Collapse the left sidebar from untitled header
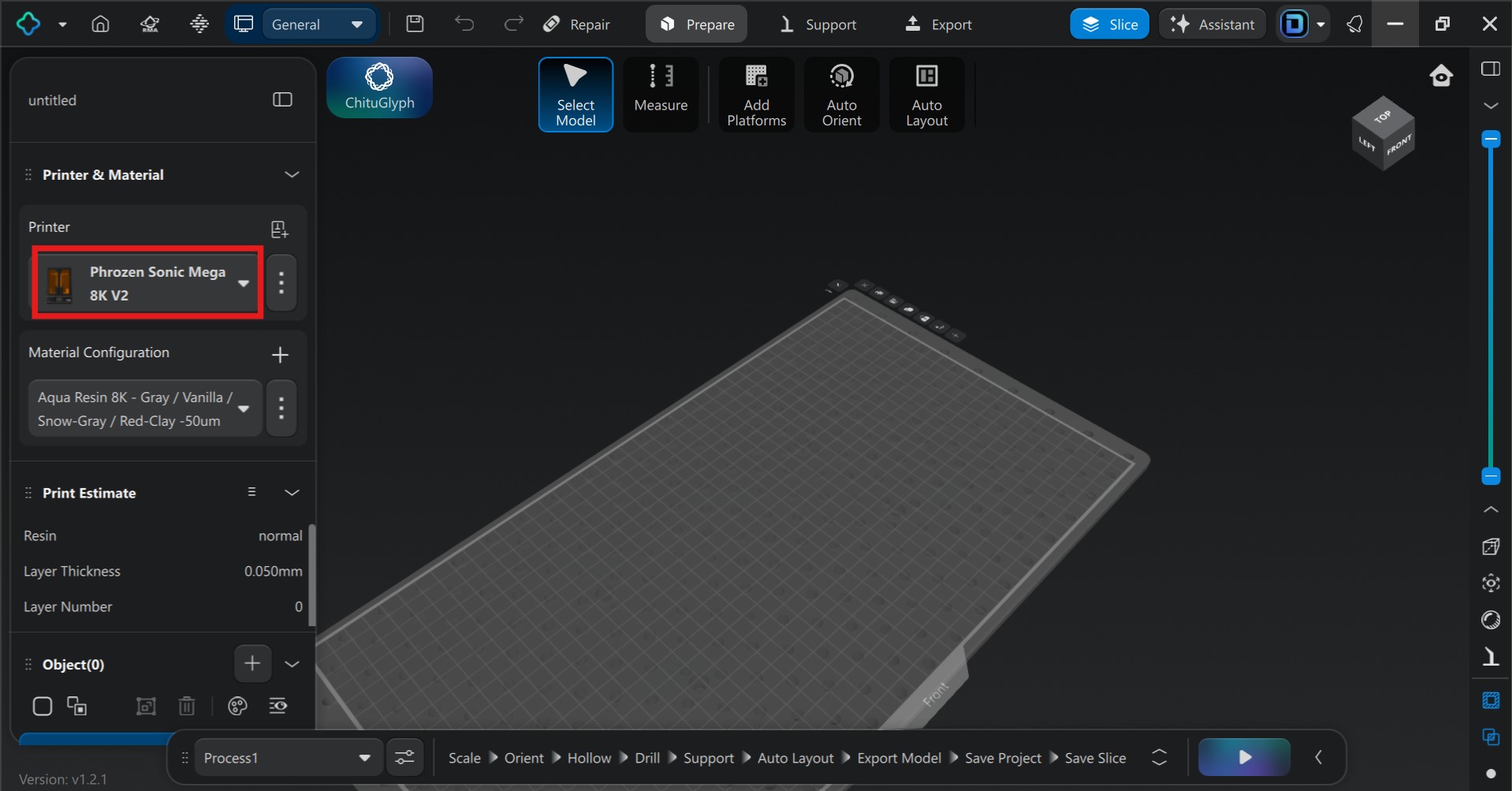 [x=282, y=99]
